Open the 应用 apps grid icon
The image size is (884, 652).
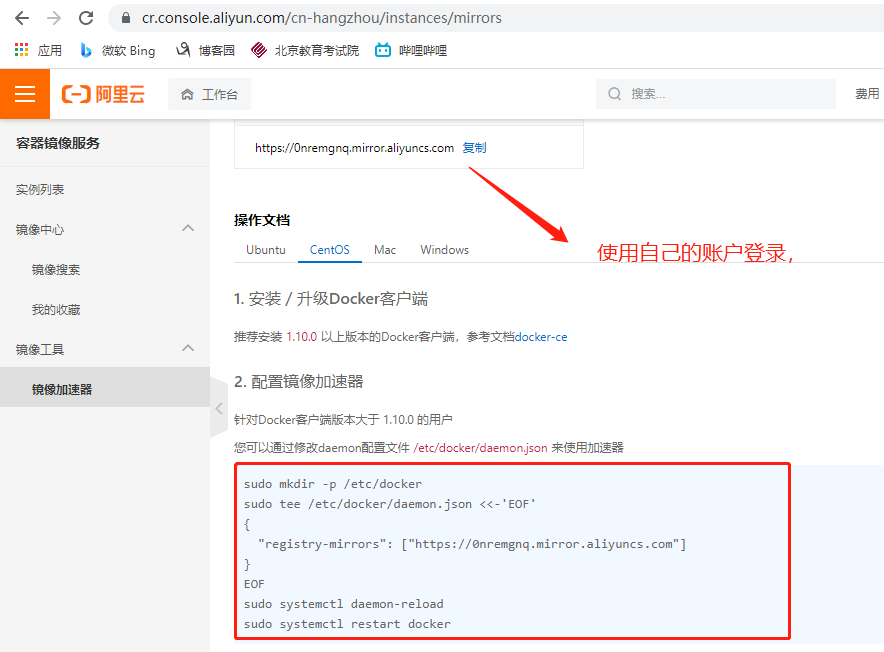21,50
